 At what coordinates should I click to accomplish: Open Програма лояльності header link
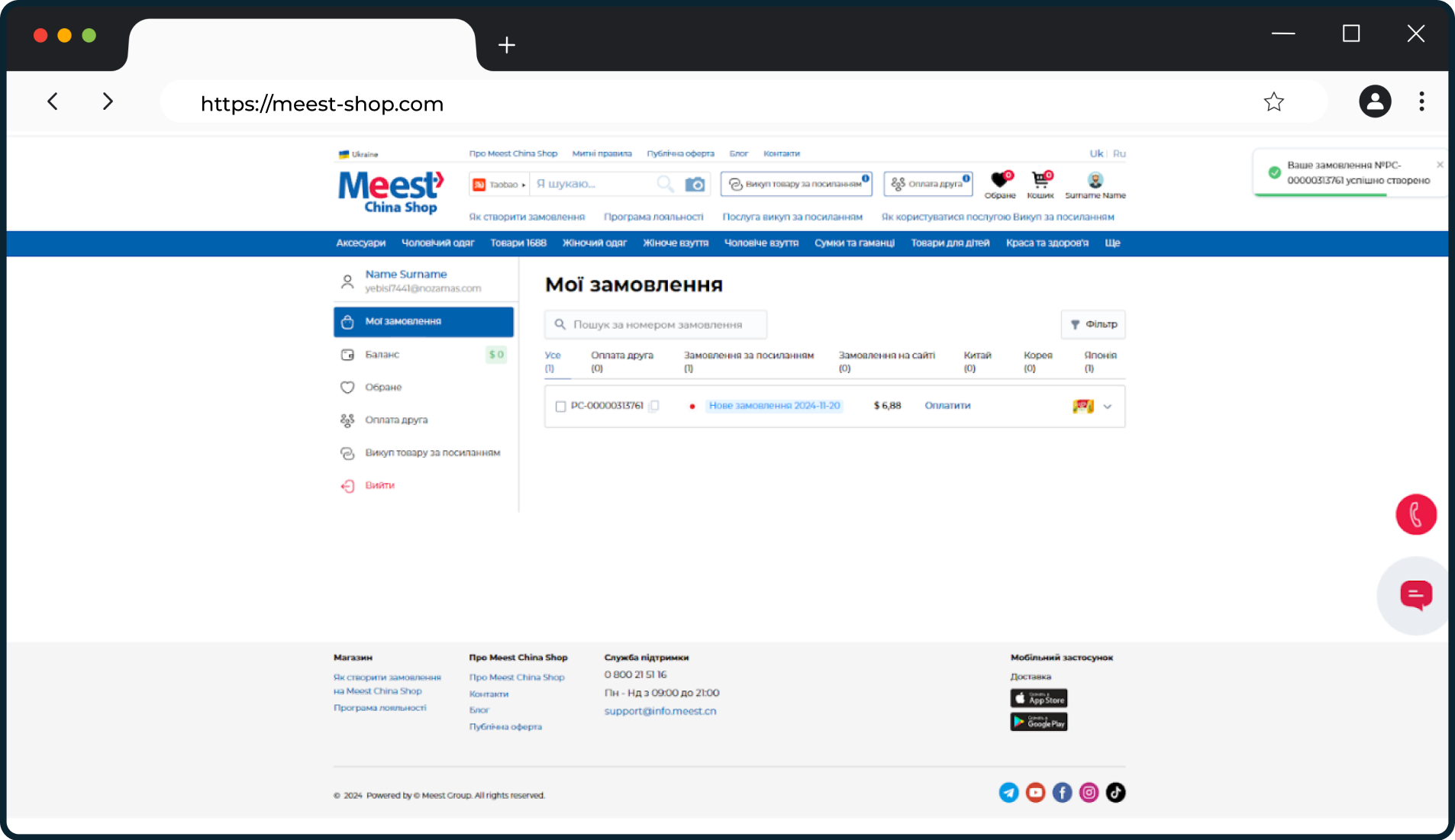click(x=653, y=217)
